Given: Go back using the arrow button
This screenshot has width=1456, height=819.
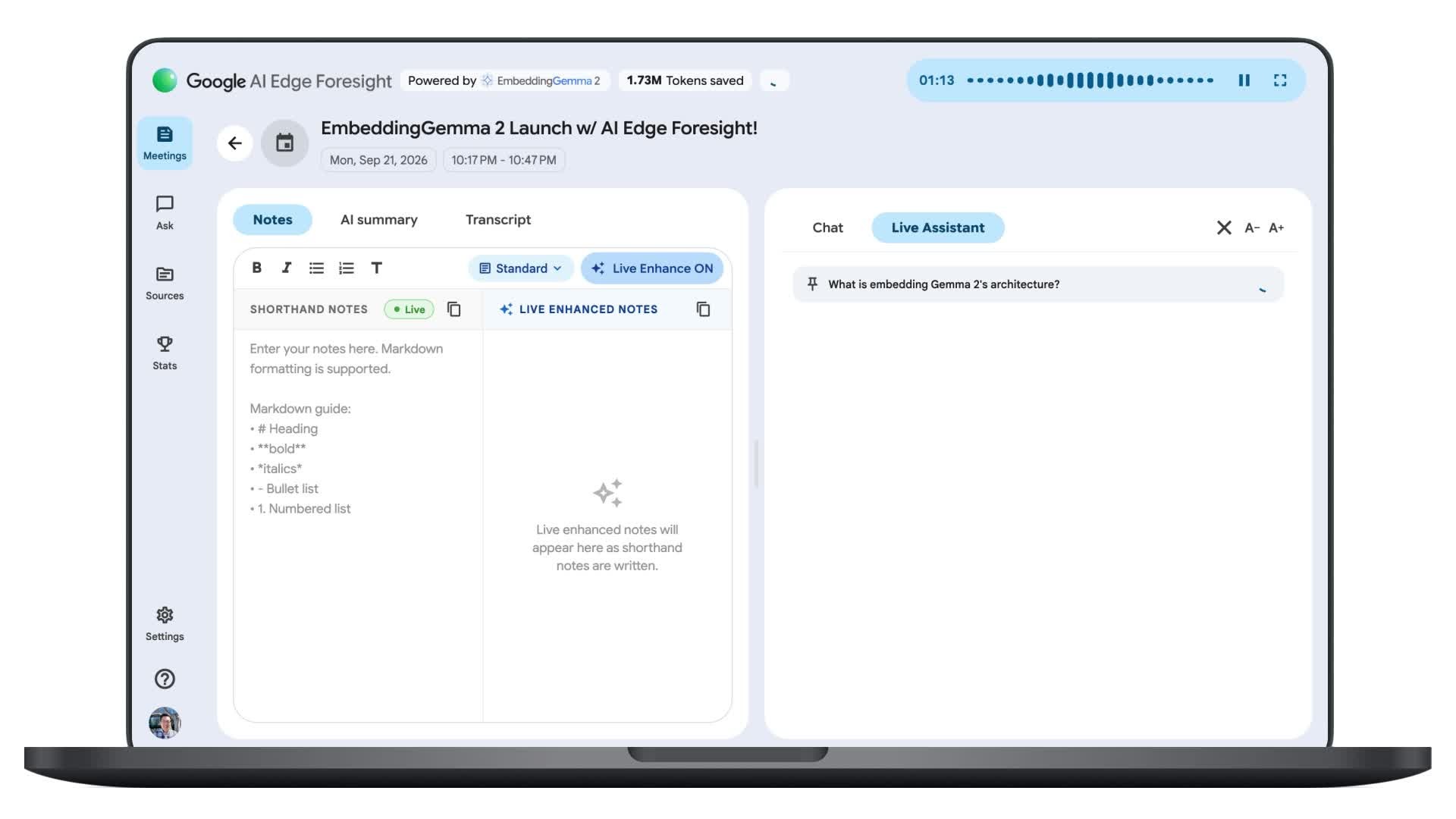Looking at the screenshot, I should tap(235, 143).
